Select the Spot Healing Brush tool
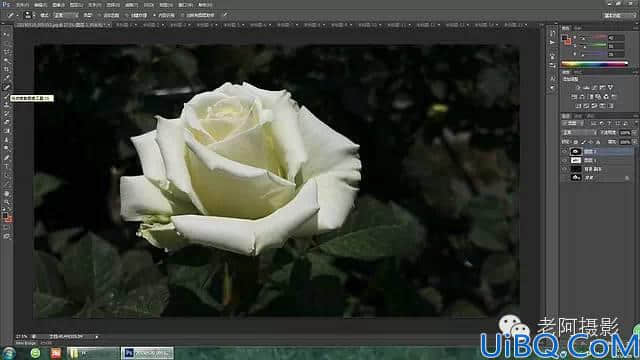Image resolution: width=640 pixels, height=360 pixels. point(6,87)
